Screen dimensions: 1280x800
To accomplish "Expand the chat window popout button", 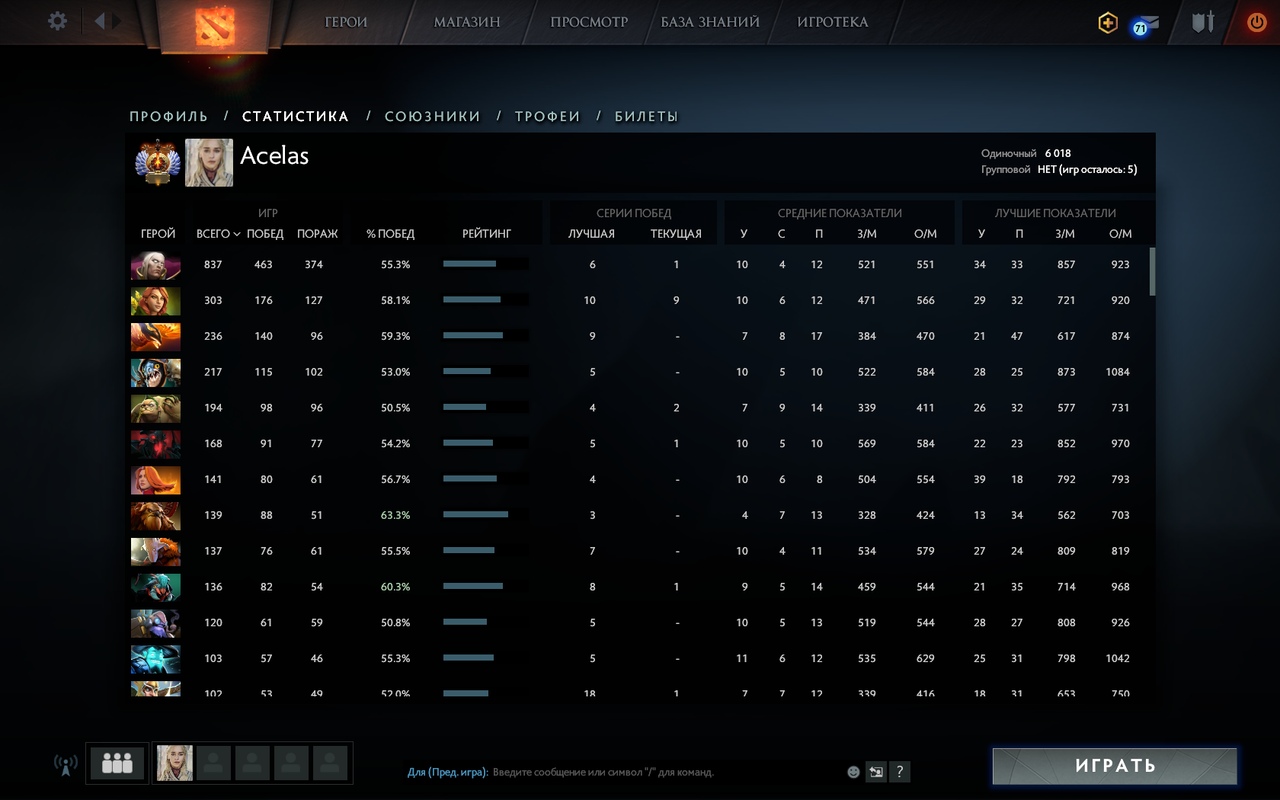I will coord(876,771).
